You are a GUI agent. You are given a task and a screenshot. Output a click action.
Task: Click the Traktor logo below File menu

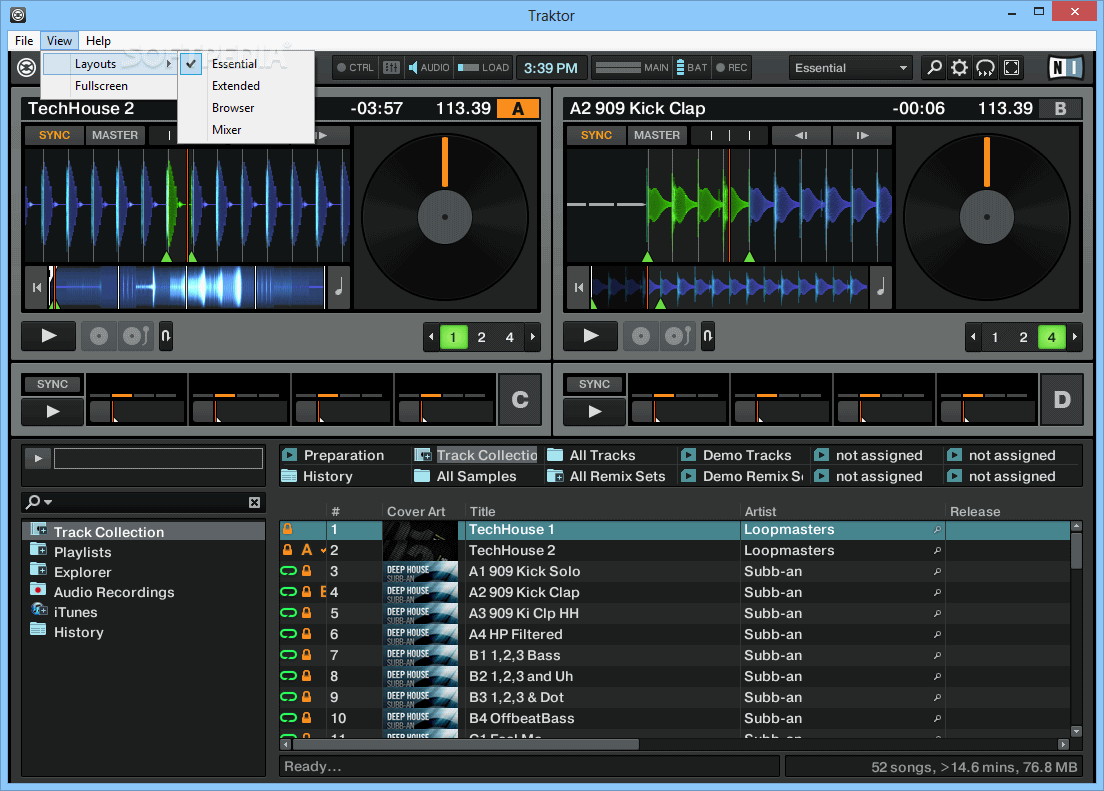pyautogui.click(x=26, y=68)
